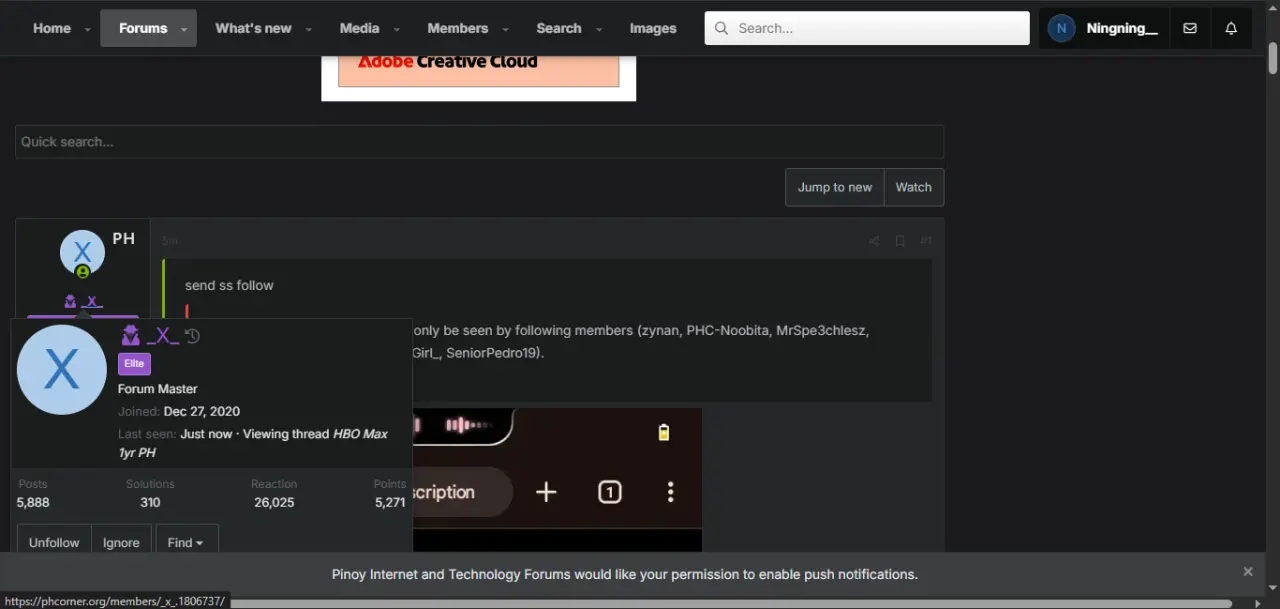Click the 5m post timestamp
Viewport: 1280px width, 609px height.
pyautogui.click(x=170, y=241)
